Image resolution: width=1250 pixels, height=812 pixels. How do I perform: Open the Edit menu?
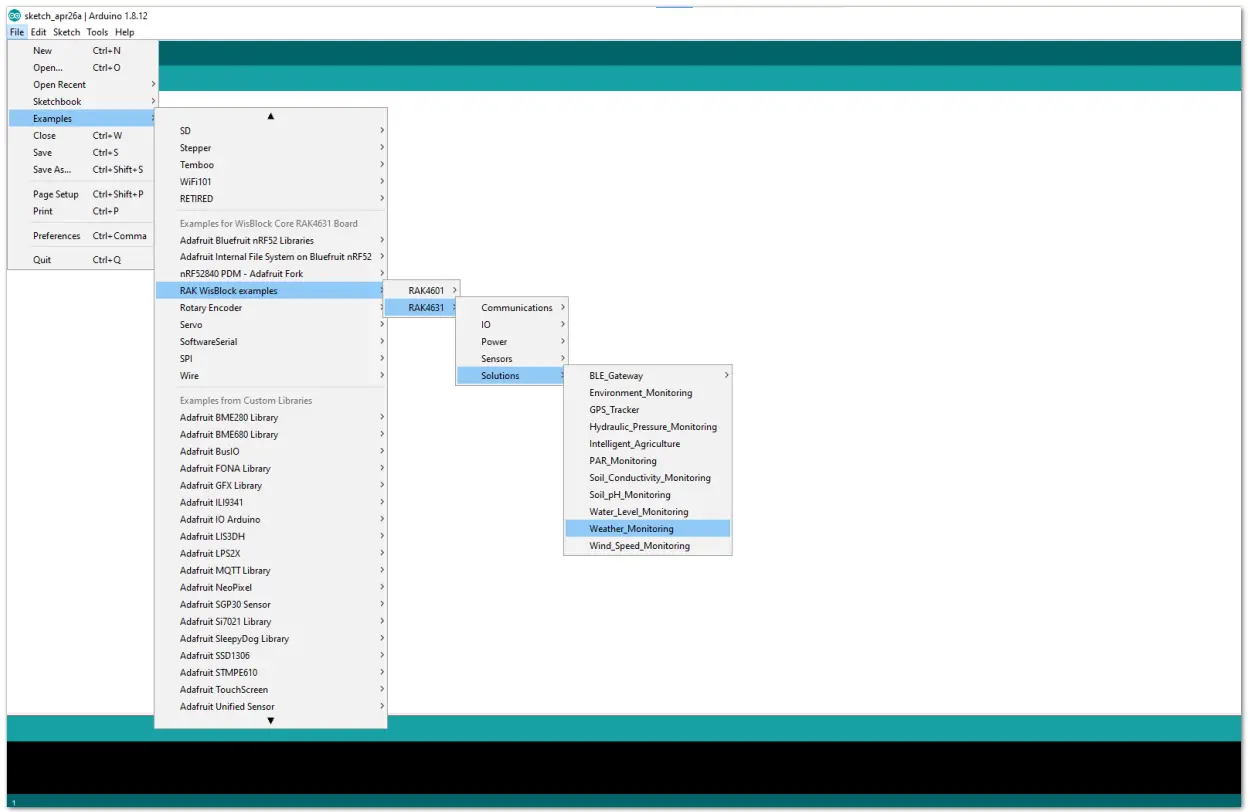point(38,32)
